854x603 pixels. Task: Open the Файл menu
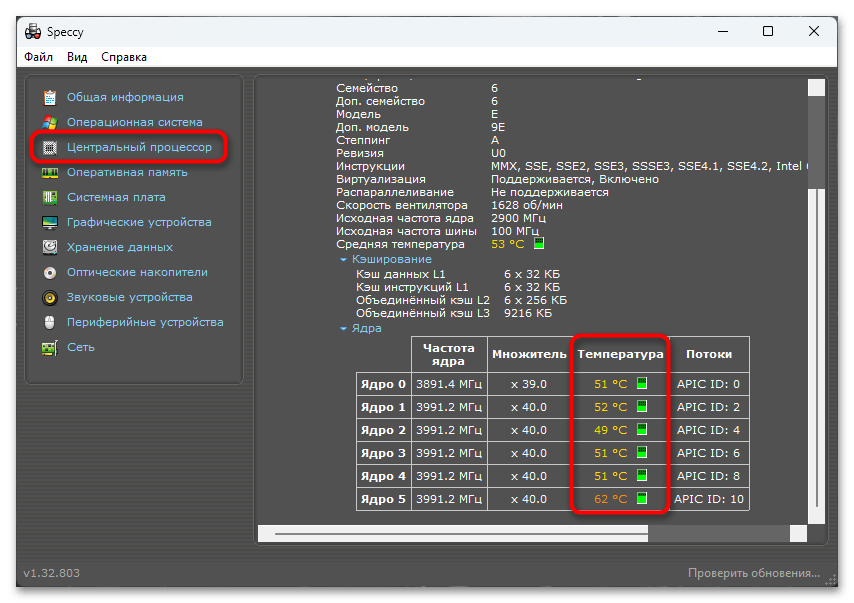click(38, 57)
